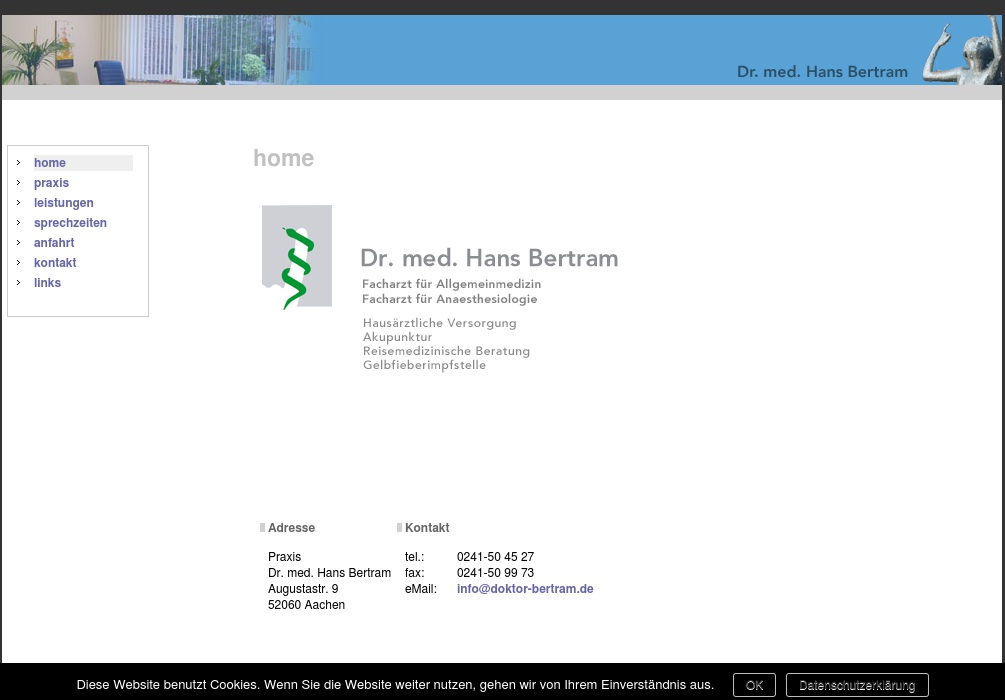Click the arrow icon beside "praxis"
Image resolution: width=1005 pixels, height=700 pixels.
(19, 183)
